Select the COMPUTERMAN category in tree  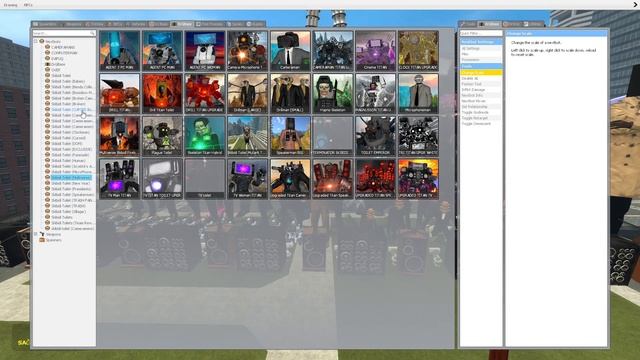[64, 53]
